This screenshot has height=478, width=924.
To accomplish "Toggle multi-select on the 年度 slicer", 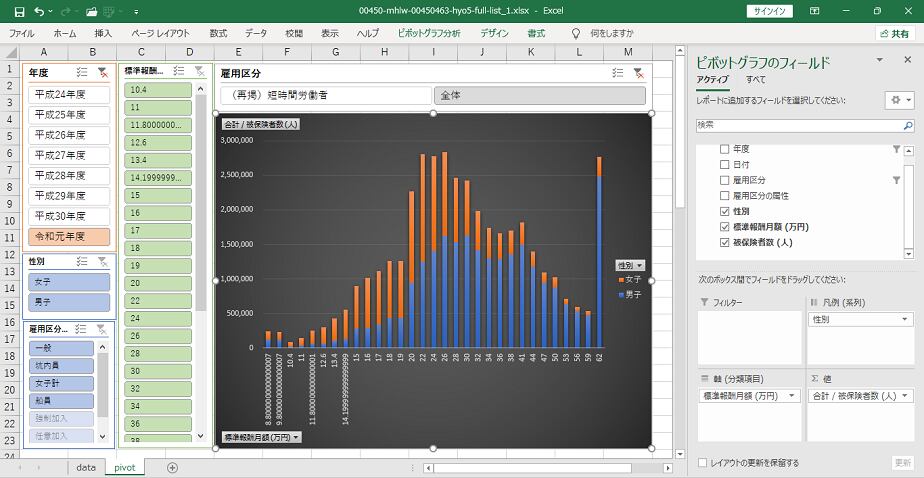I will (x=82, y=72).
